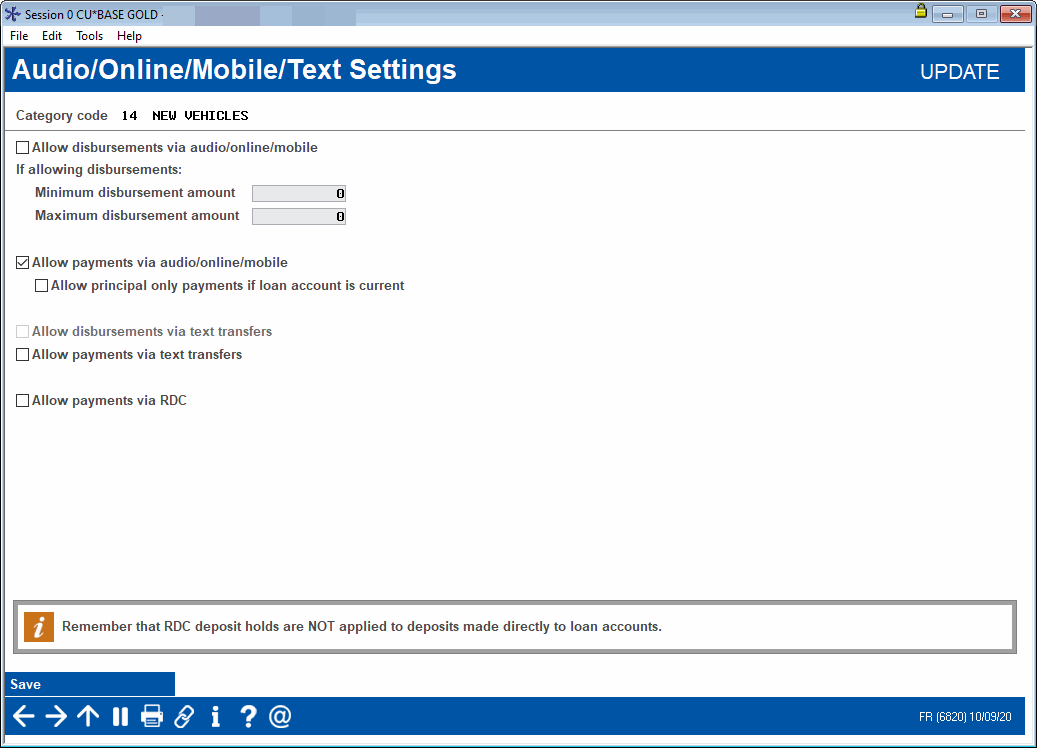Screen dimensions: 1037x748
Task: Click the If allowing disbursements label
Action: pos(99,169)
